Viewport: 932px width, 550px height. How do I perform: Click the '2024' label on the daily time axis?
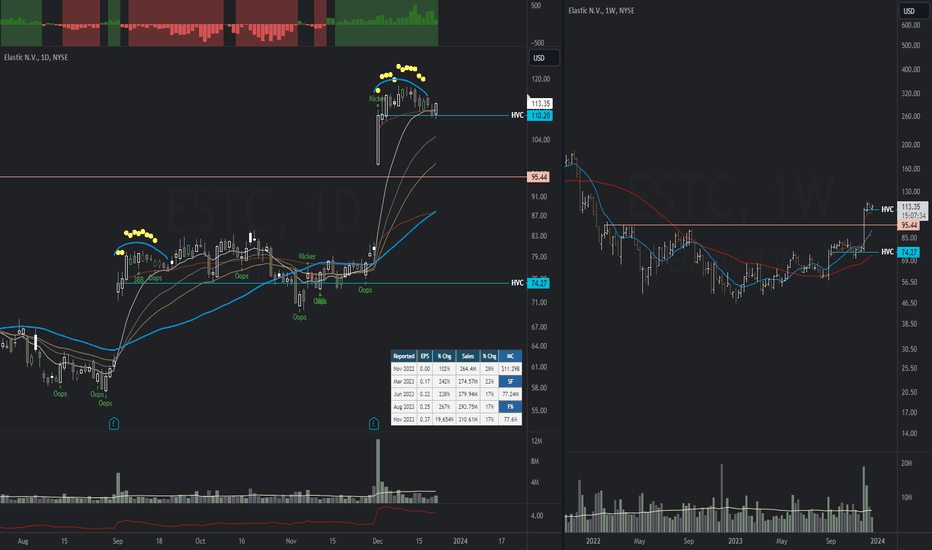pyautogui.click(x=460, y=541)
